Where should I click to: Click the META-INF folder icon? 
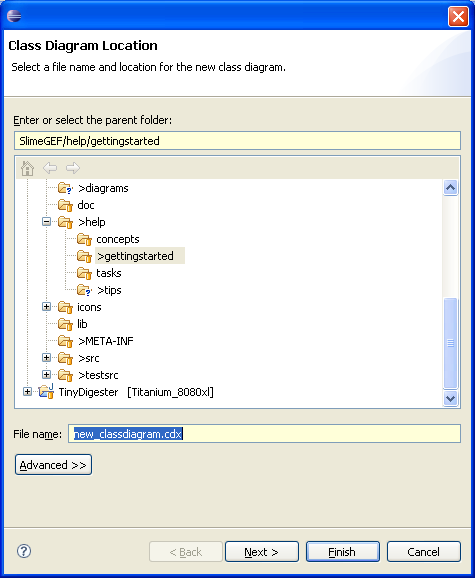(65, 341)
